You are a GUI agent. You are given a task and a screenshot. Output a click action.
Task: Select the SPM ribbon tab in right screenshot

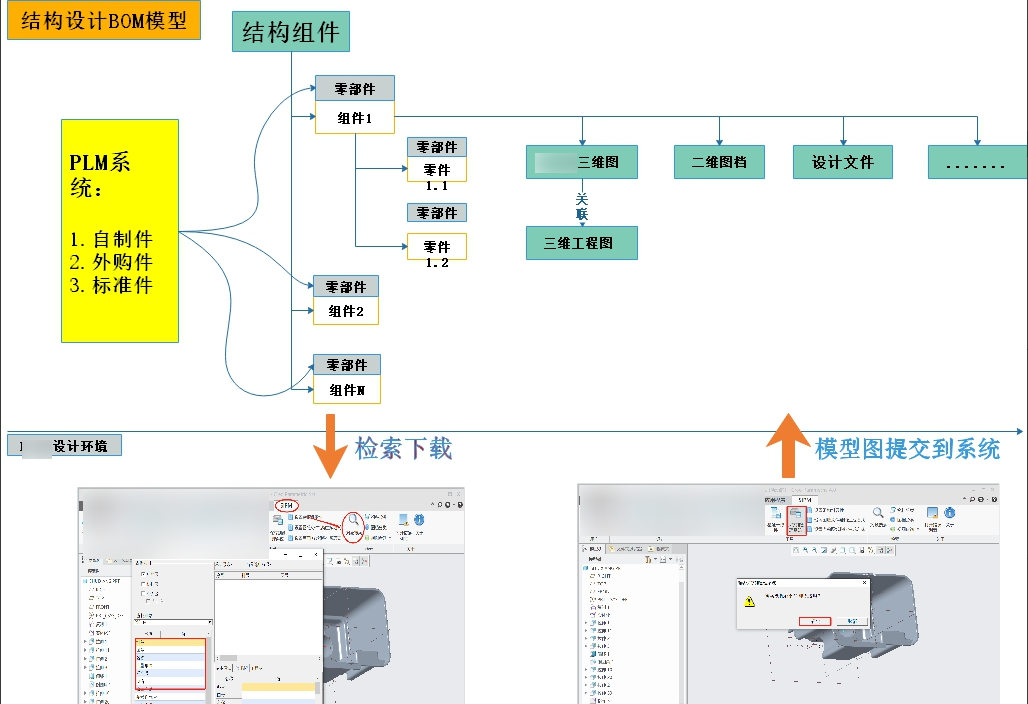coord(804,499)
